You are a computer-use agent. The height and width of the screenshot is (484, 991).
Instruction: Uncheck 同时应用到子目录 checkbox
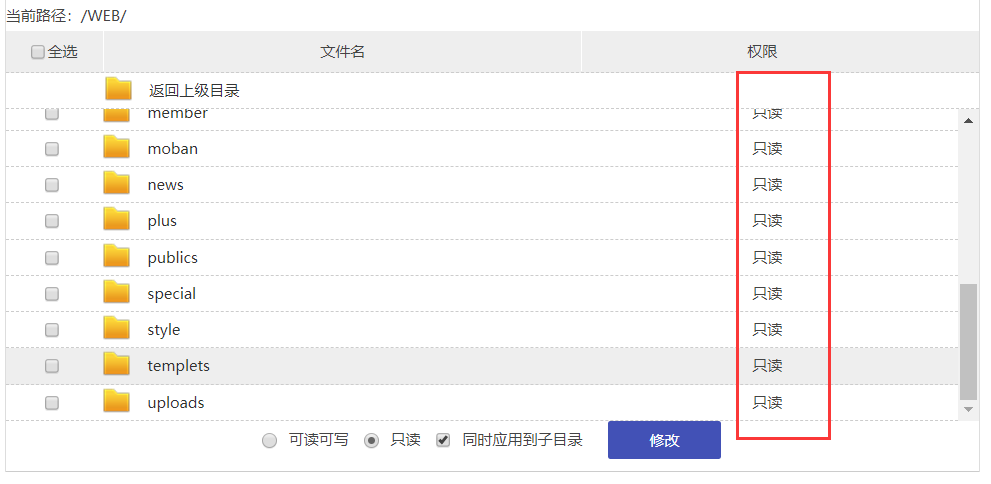[x=444, y=440]
